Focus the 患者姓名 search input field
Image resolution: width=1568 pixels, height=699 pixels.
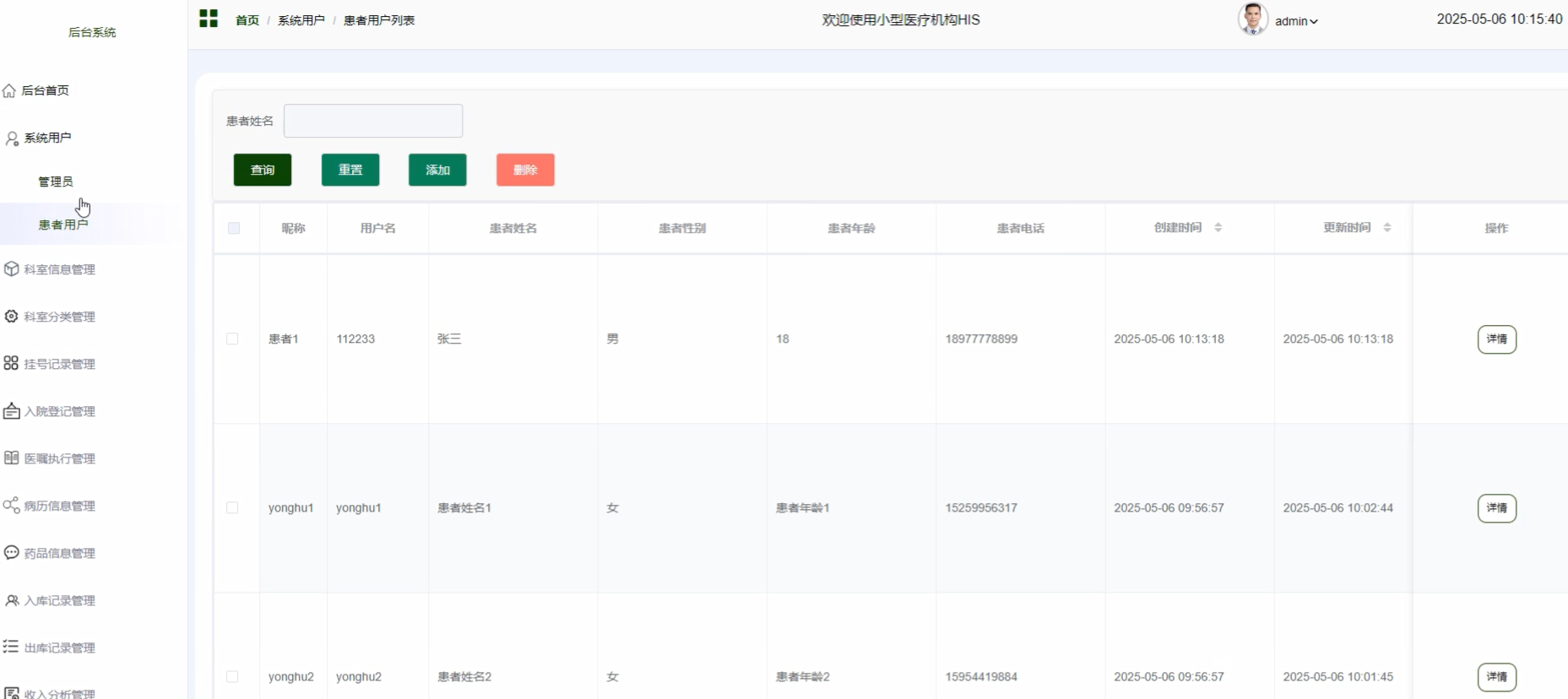tap(373, 121)
